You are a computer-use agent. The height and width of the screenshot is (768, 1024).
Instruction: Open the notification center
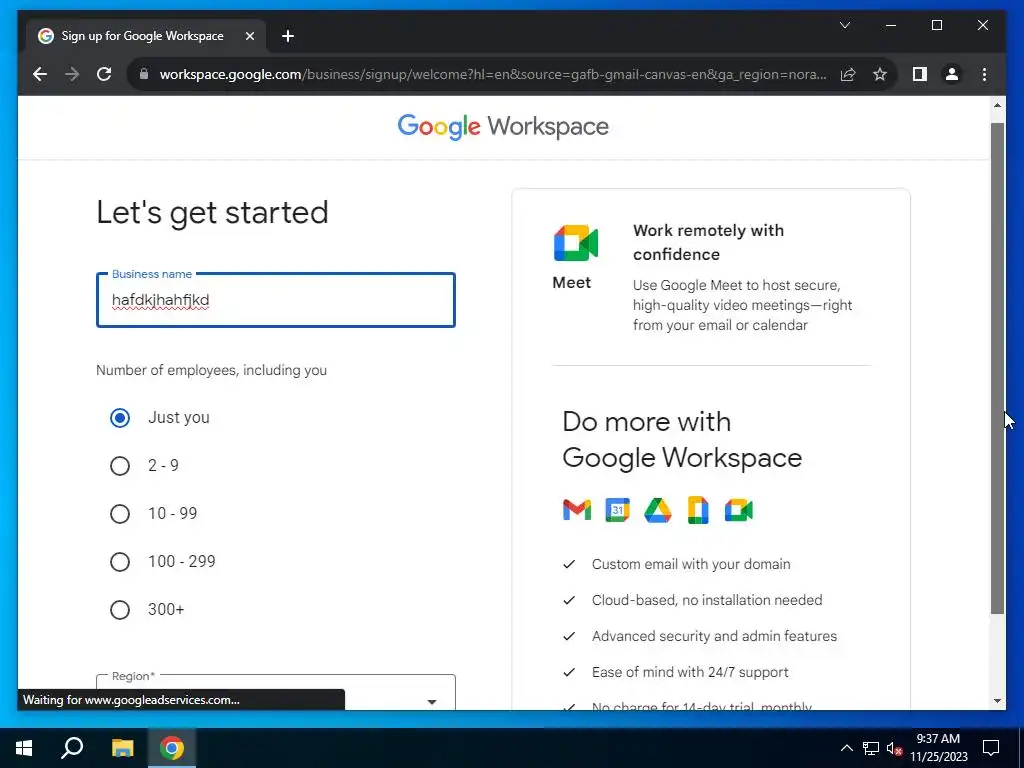click(991, 748)
